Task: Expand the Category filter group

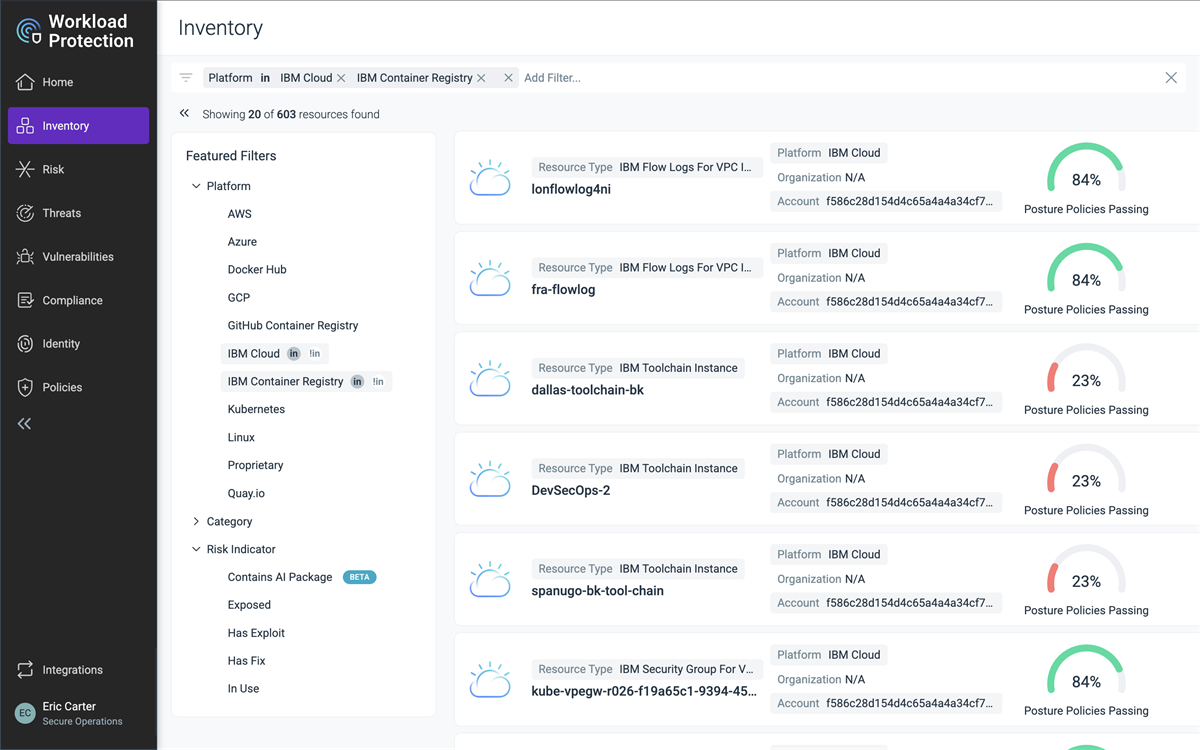Action: (x=196, y=522)
